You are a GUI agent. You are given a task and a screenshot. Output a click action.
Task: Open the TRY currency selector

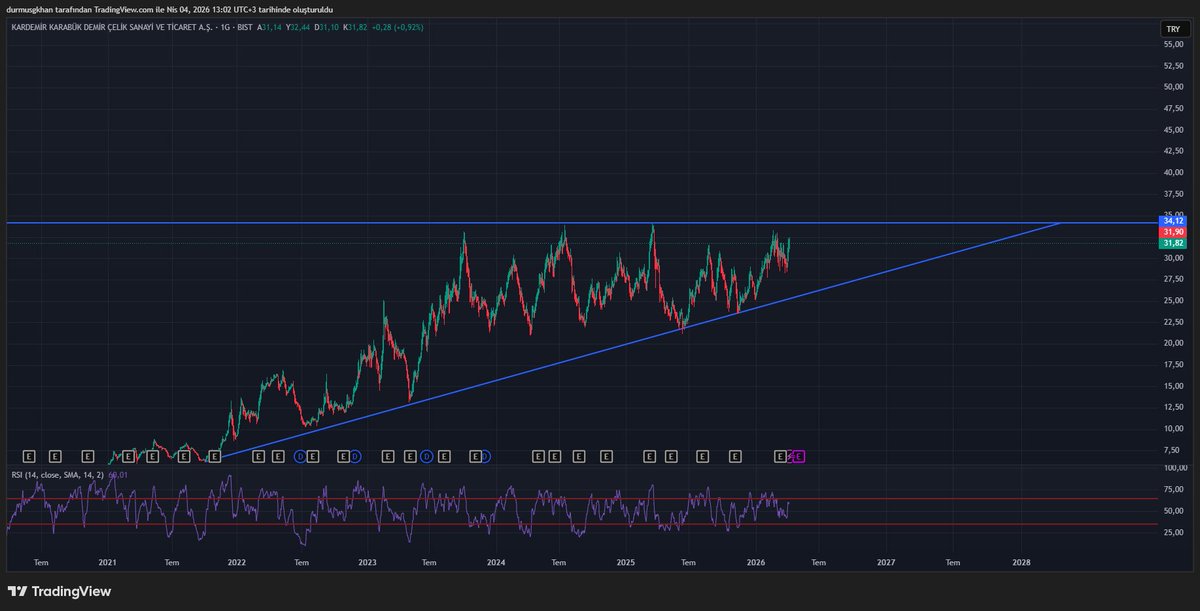(x=1172, y=29)
